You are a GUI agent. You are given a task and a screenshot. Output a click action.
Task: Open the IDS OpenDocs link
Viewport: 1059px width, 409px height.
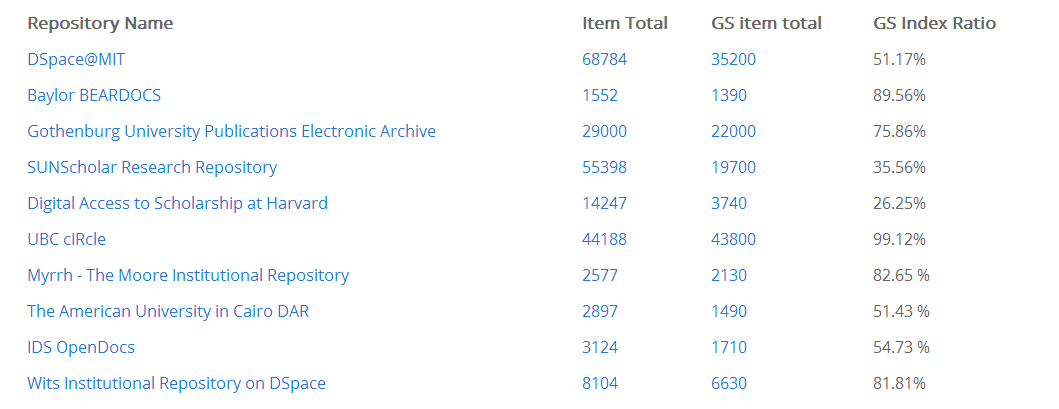(81, 347)
